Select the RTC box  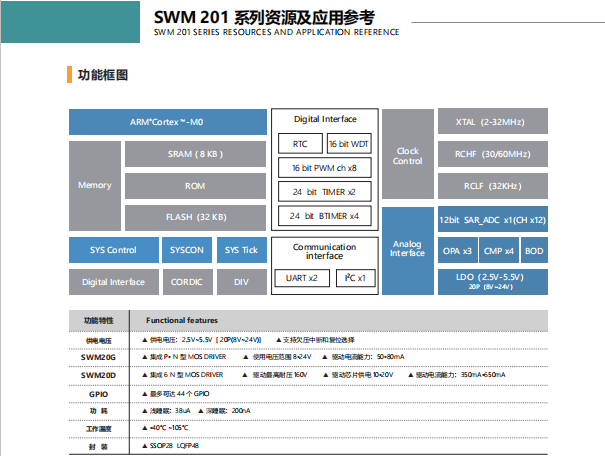(300, 144)
